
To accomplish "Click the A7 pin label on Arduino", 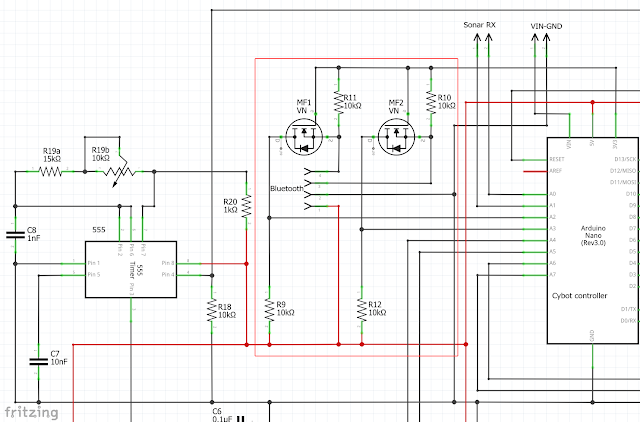I will (553, 274).
